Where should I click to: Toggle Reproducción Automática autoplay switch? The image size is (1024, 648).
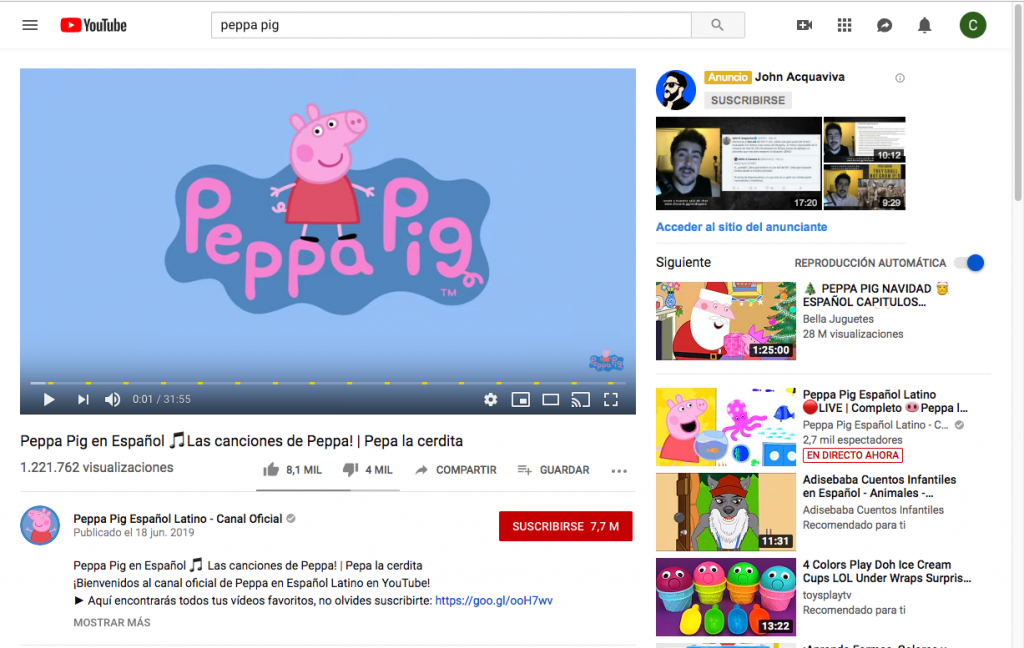969,263
